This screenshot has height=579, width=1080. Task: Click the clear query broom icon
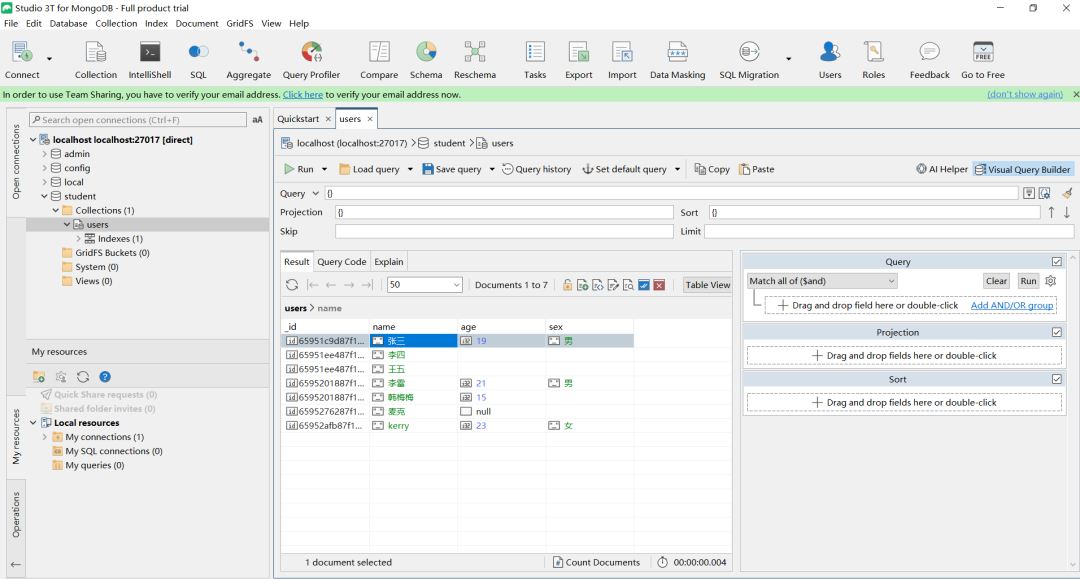[1067, 193]
